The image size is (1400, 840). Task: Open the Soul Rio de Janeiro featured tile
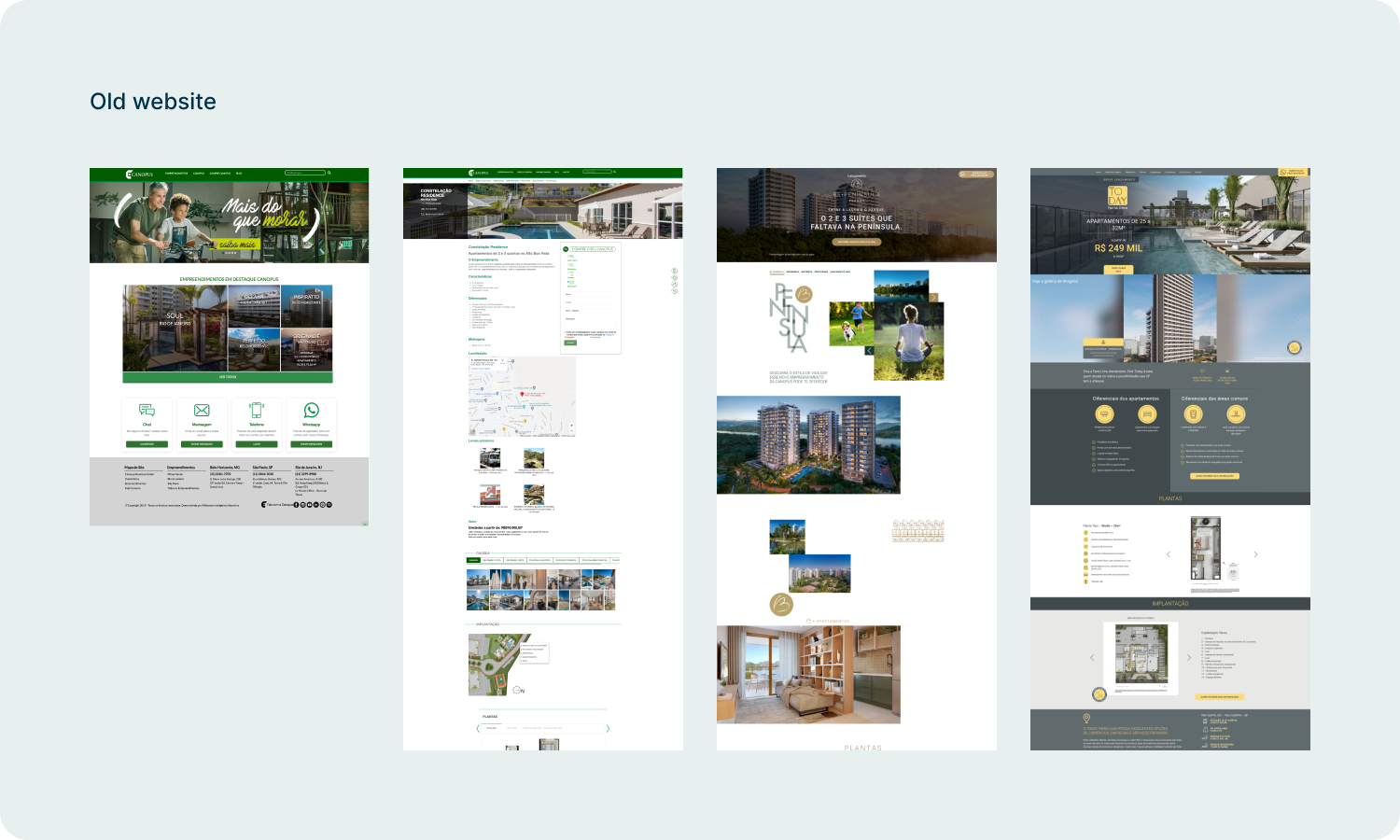(x=175, y=329)
